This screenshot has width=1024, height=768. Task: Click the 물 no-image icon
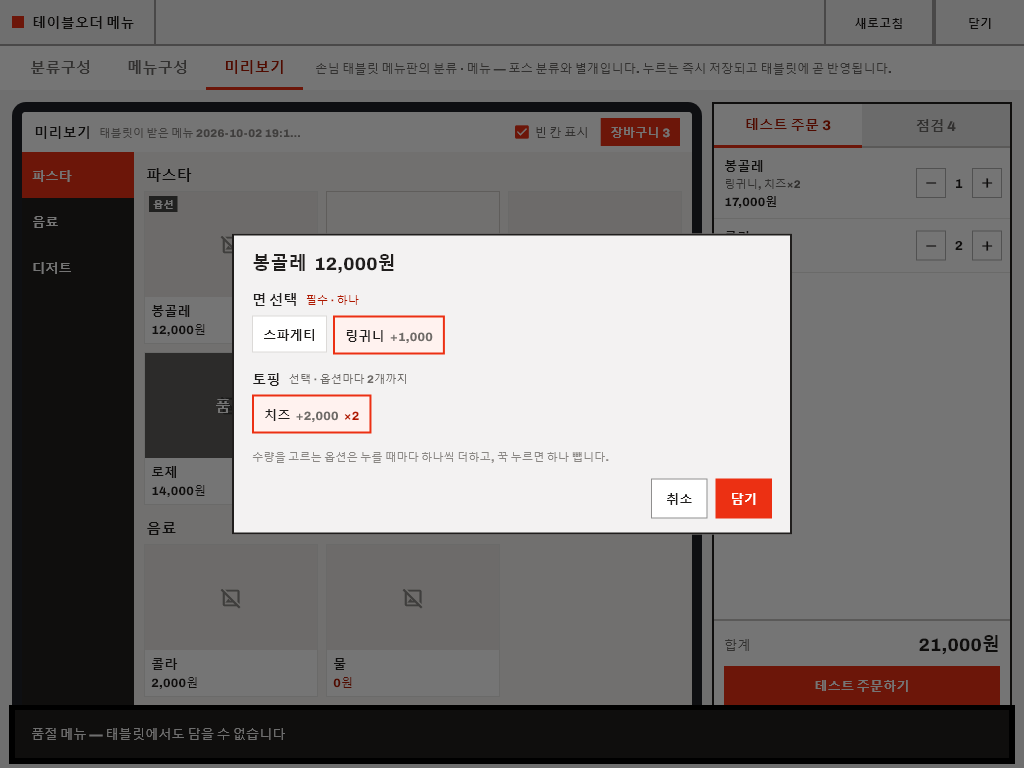413,598
